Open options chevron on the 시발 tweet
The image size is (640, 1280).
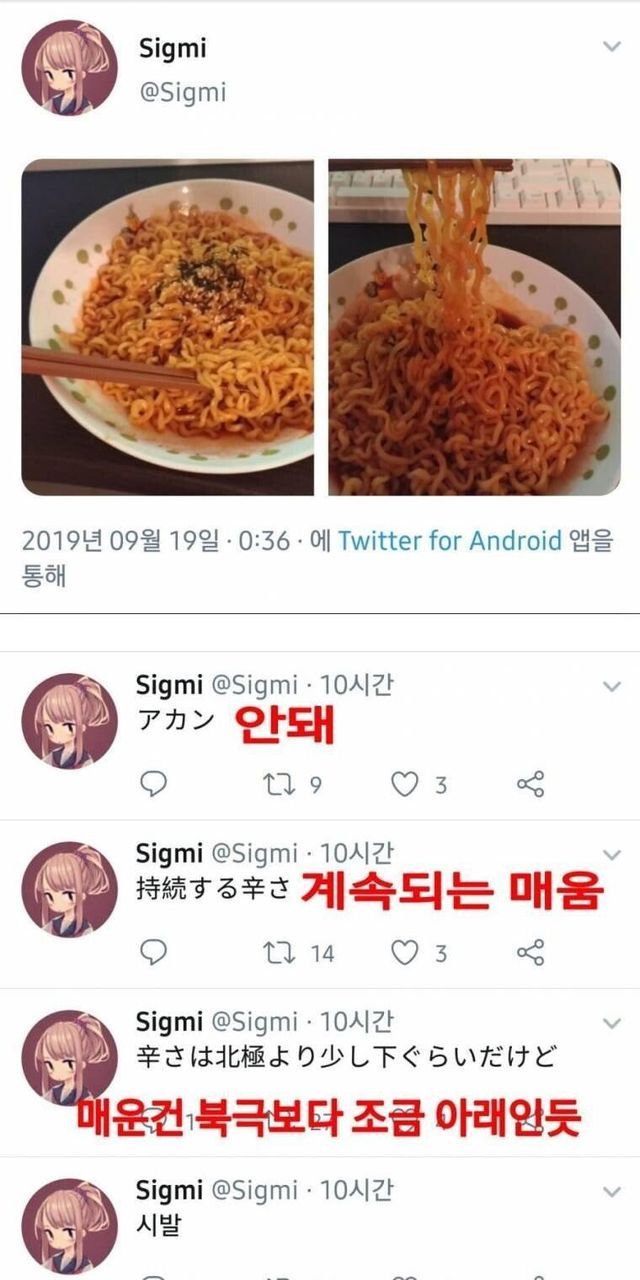pos(611,1191)
